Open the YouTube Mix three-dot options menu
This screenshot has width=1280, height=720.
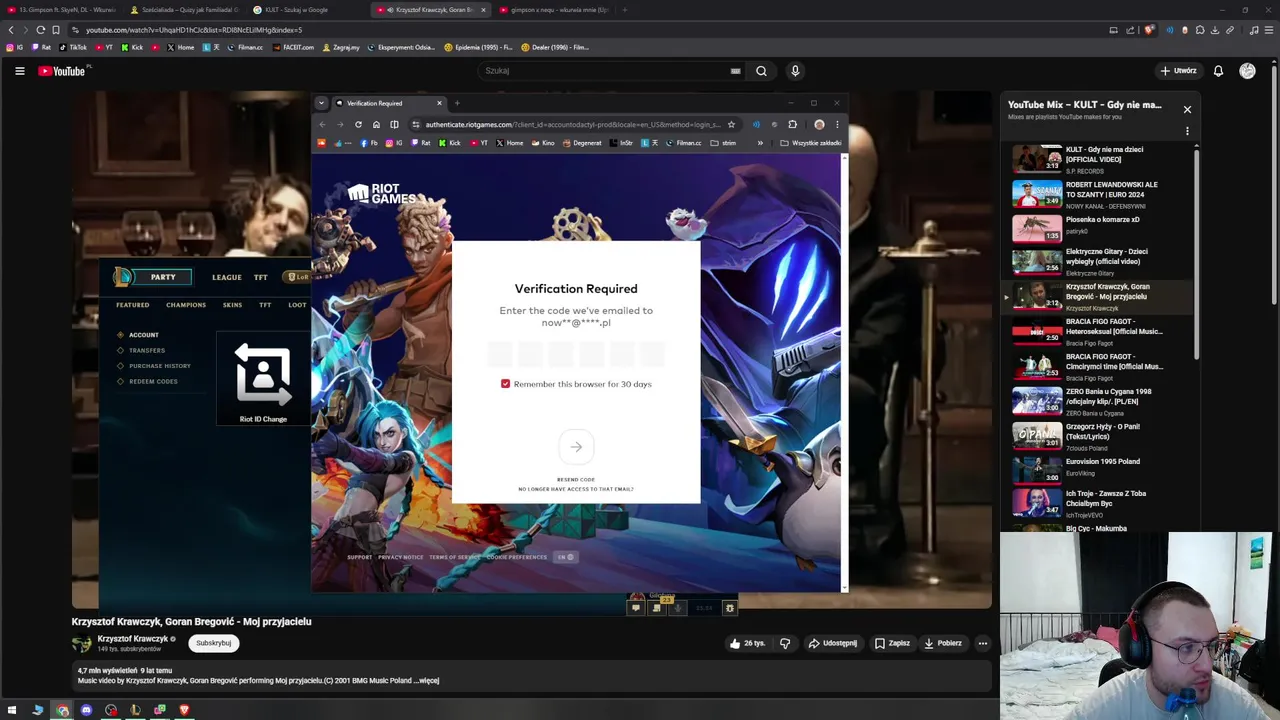1187,131
